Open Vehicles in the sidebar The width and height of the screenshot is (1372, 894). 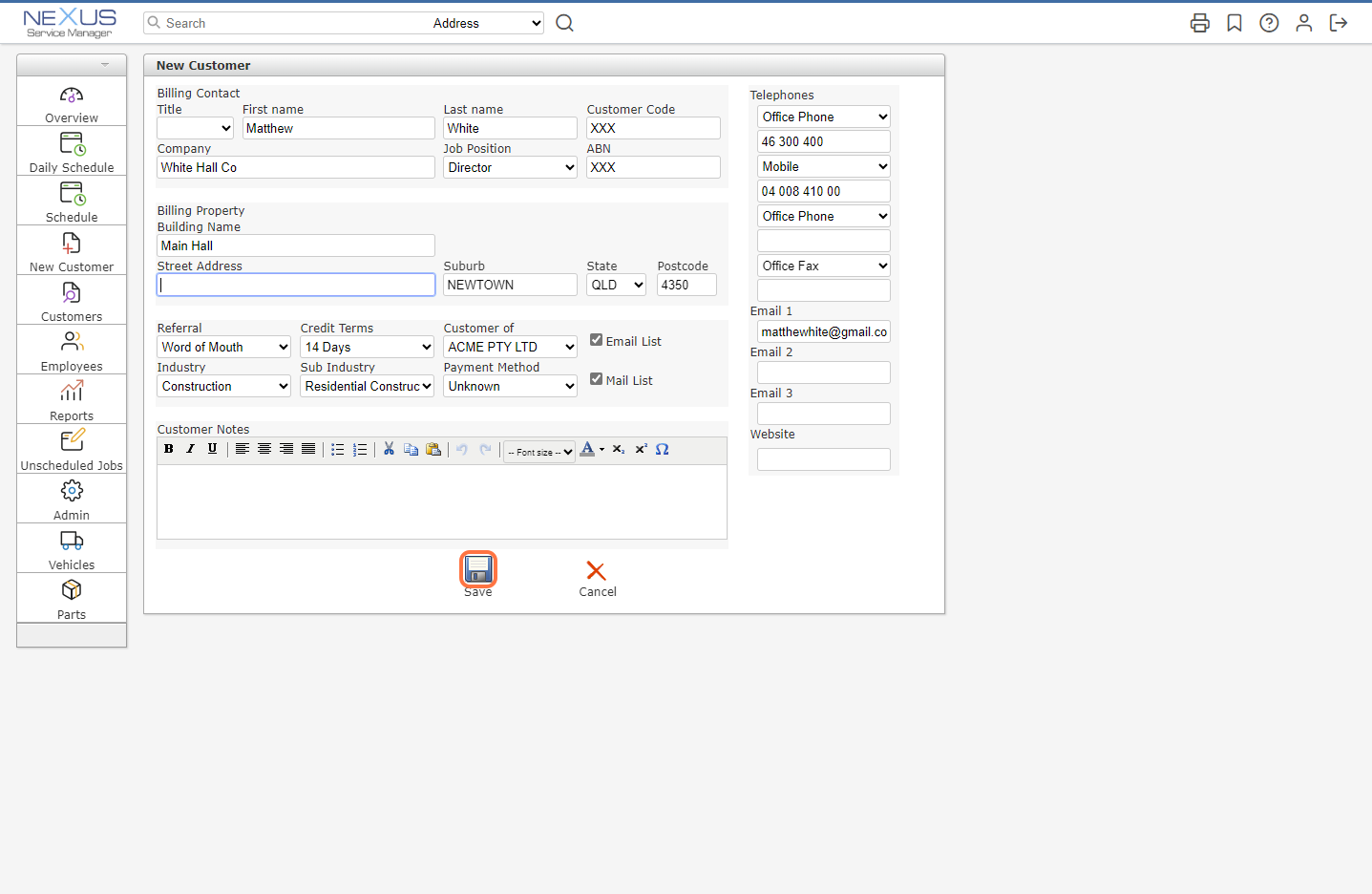pyautogui.click(x=72, y=548)
